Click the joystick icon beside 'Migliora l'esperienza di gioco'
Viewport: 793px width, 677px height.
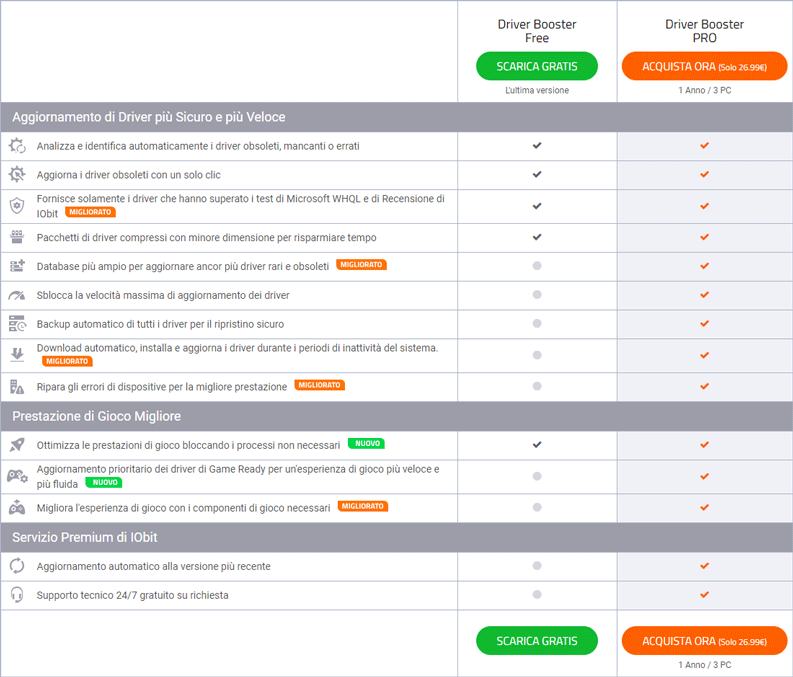click(17, 507)
